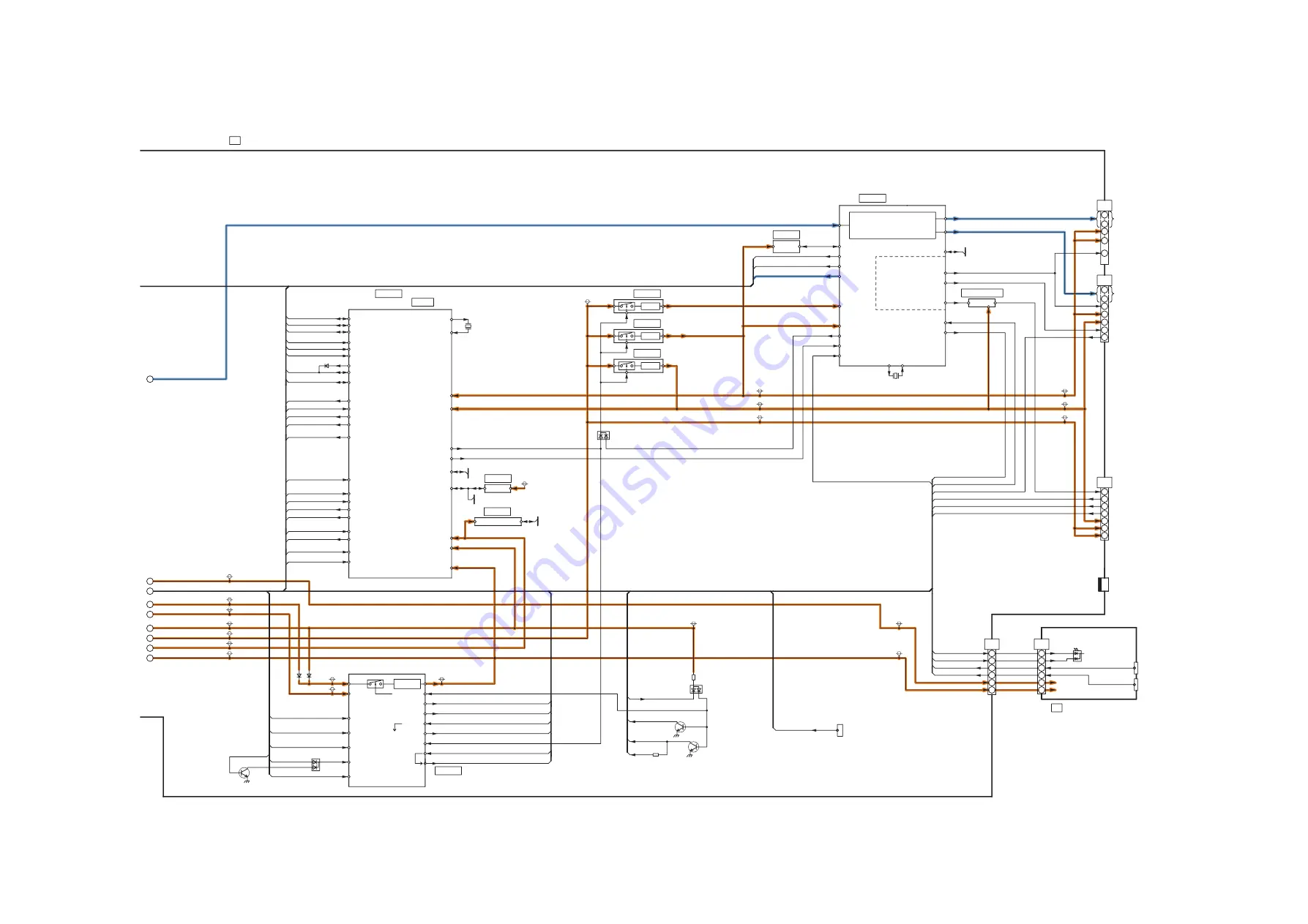
Task: Click the six-pin connector inside the bottom-right board
Action: [x=1042, y=672]
